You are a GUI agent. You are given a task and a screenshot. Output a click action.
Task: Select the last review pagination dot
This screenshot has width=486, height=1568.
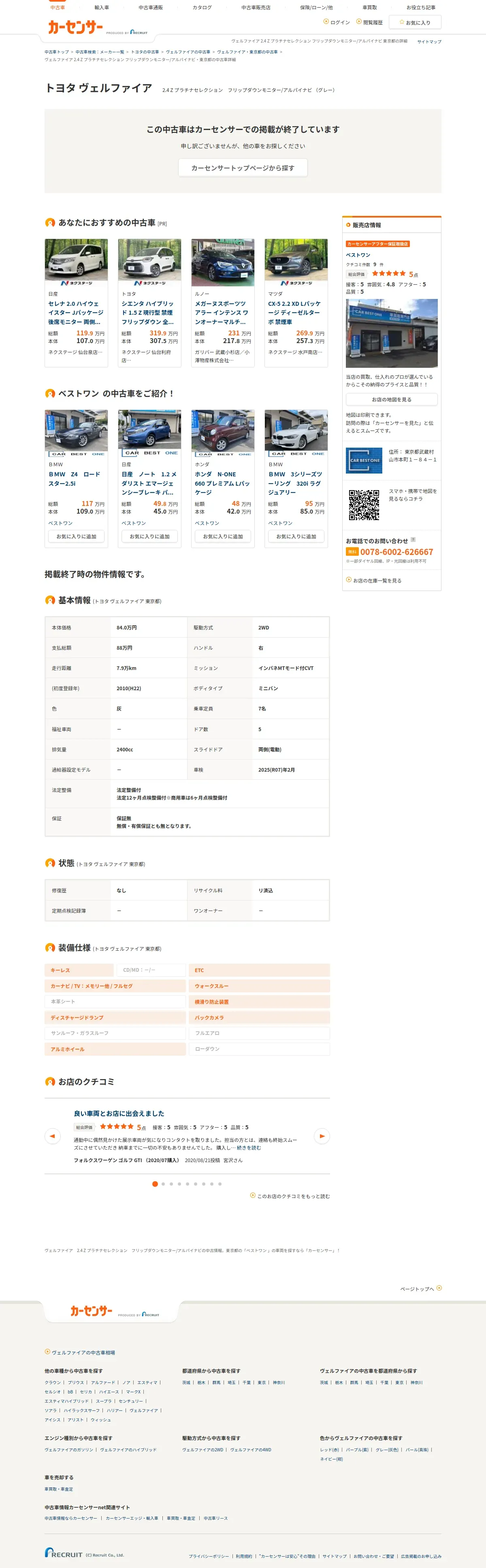coord(220,1184)
